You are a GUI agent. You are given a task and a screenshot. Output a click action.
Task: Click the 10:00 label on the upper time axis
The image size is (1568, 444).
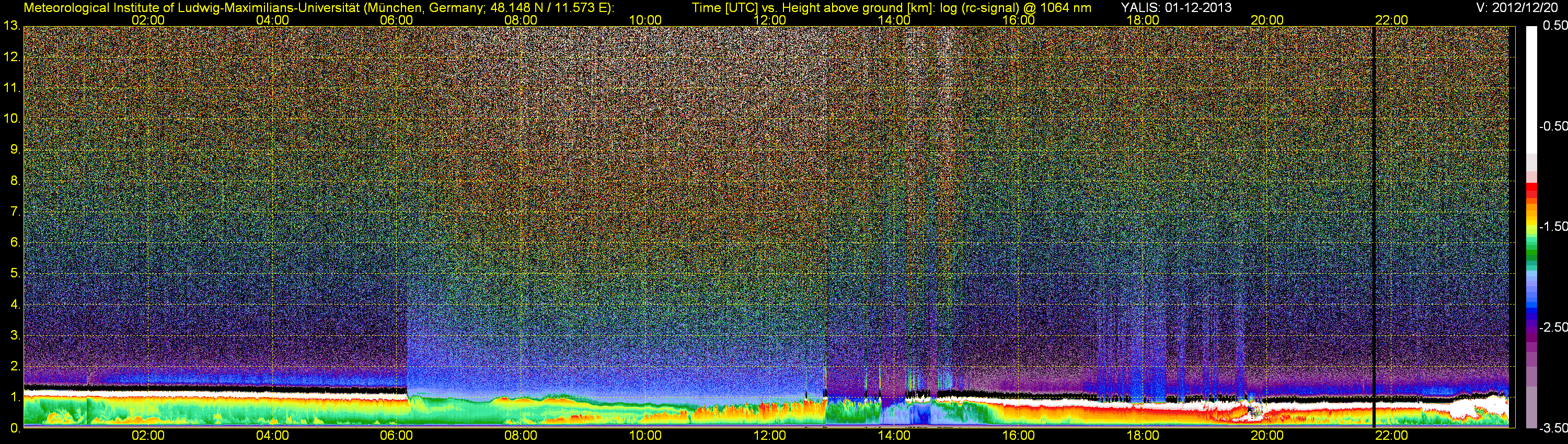point(645,20)
